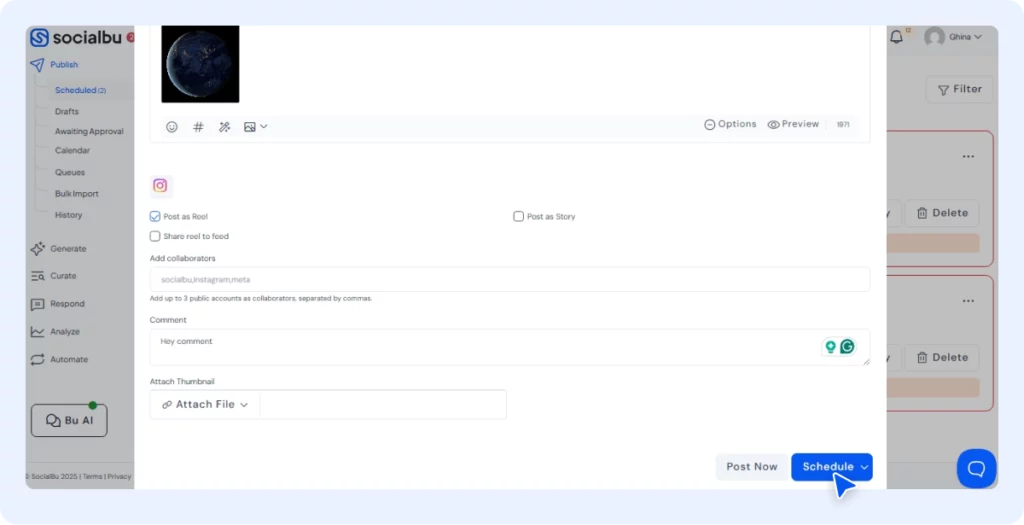The width and height of the screenshot is (1024, 525).
Task: Open the Automate section
Action: pyautogui.click(x=69, y=360)
